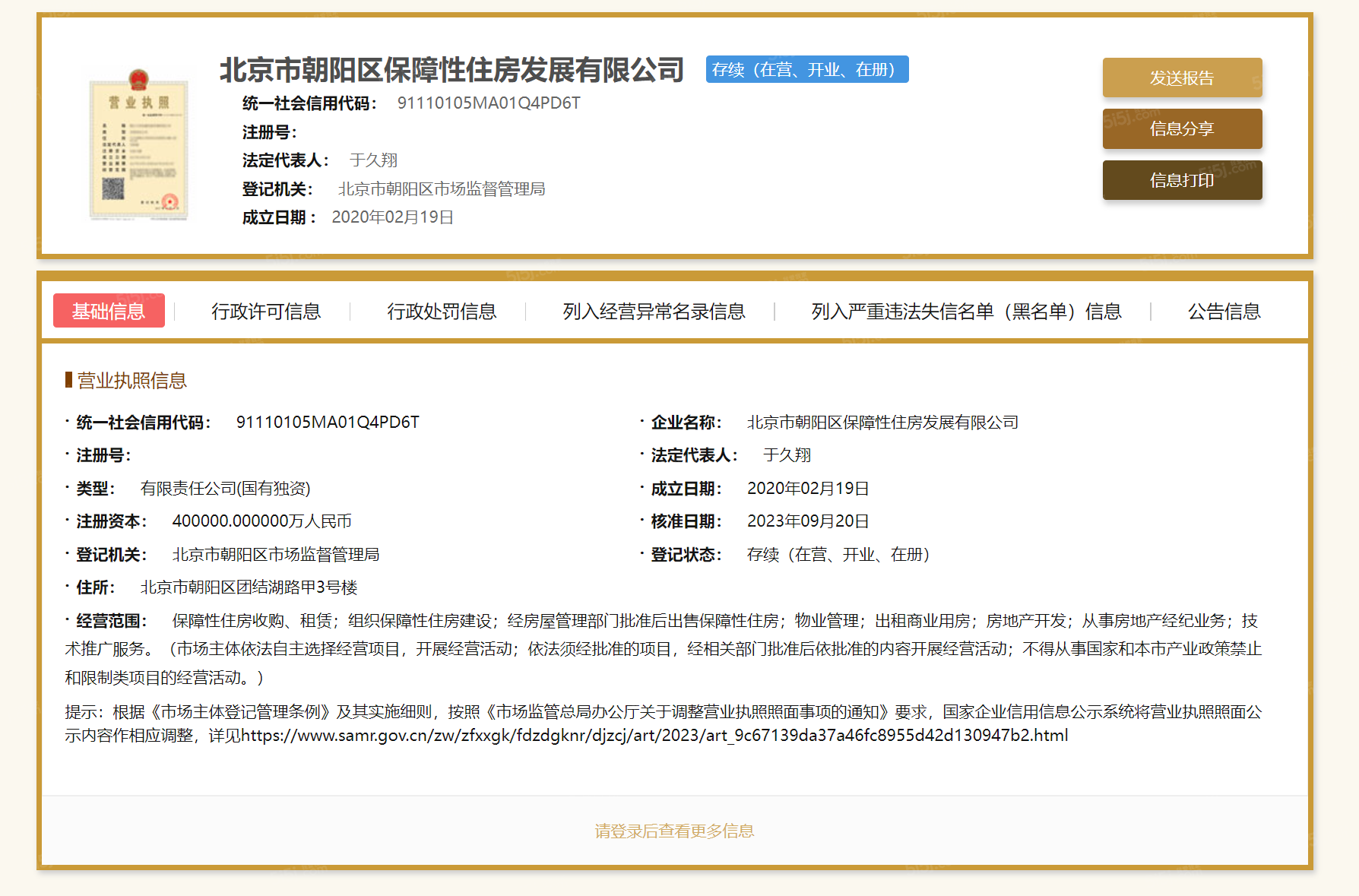The height and width of the screenshot is (896, 1359).
Task: Click 法定代表人 value 于久翔 in license info
Action: [787, 455]
